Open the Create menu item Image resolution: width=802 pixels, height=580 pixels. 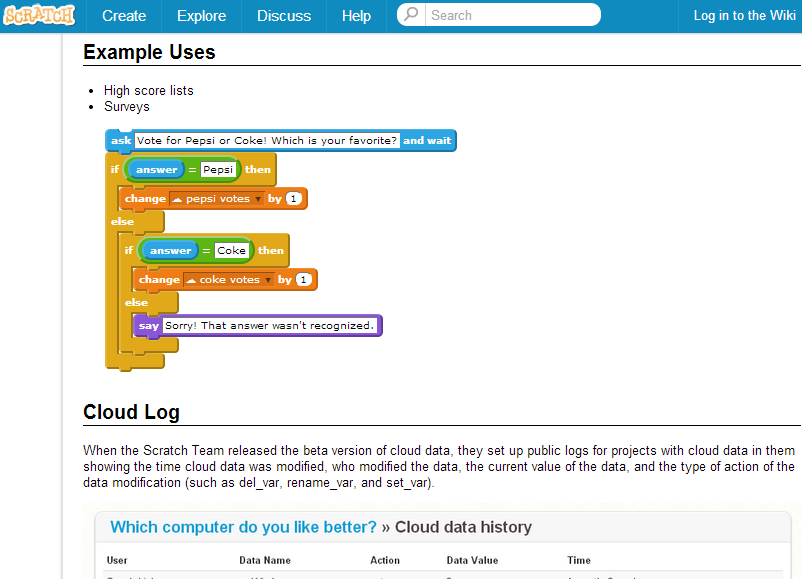pos(124,16)
